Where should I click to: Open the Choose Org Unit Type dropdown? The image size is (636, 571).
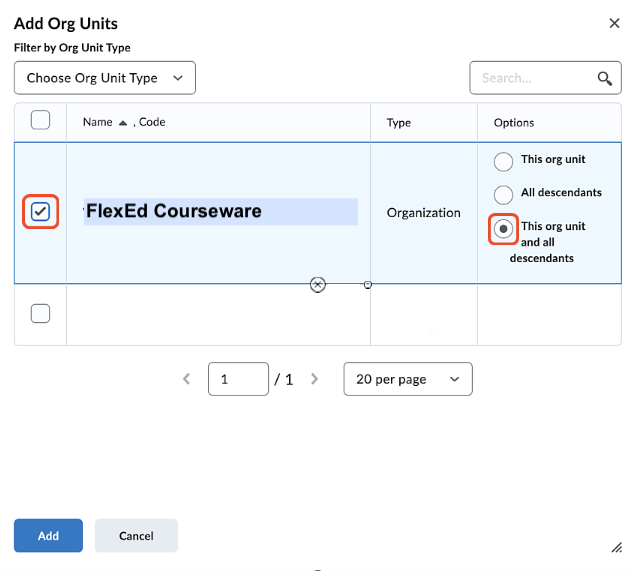click(105, 78)
